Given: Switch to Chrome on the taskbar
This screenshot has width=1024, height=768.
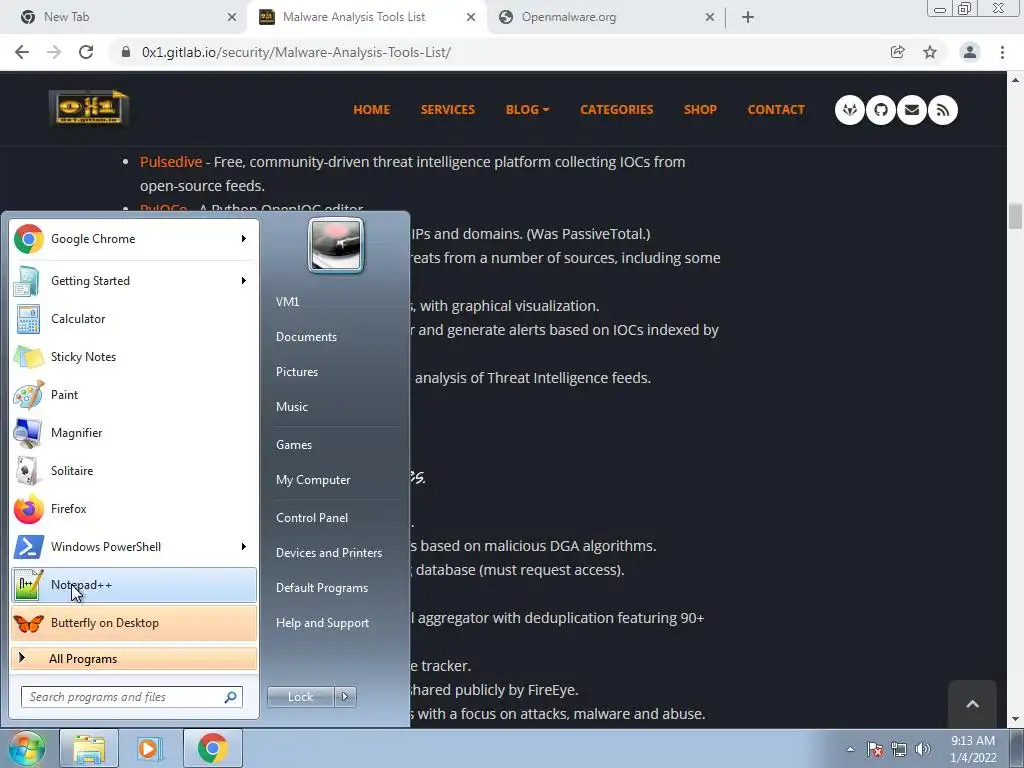Looking at the screenshot, I should tap(213, 748).
